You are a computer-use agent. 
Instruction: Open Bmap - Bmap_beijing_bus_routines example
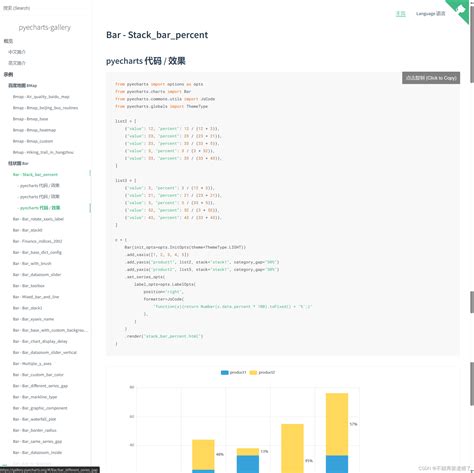(x=45, y=108)
